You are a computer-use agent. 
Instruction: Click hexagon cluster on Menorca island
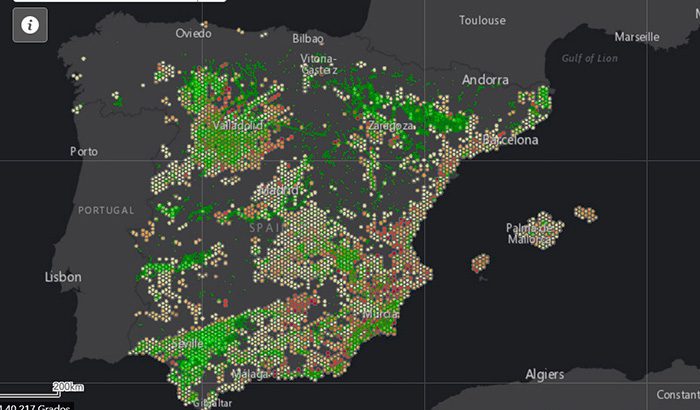(x=586, y=213)
